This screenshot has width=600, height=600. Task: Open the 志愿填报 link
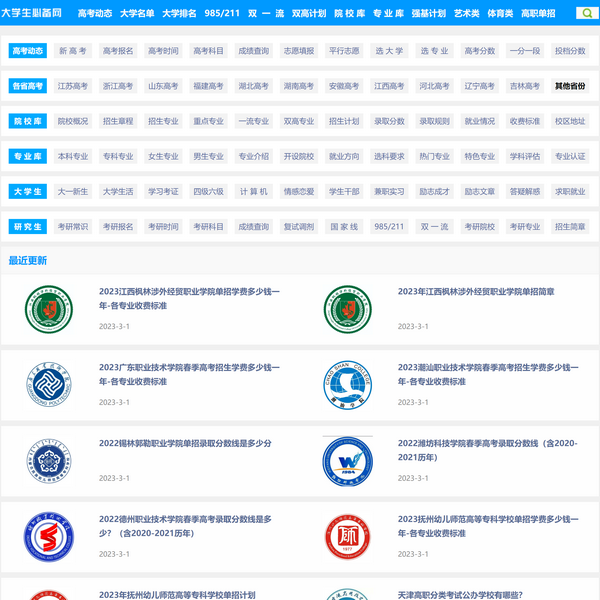[298, 51]
